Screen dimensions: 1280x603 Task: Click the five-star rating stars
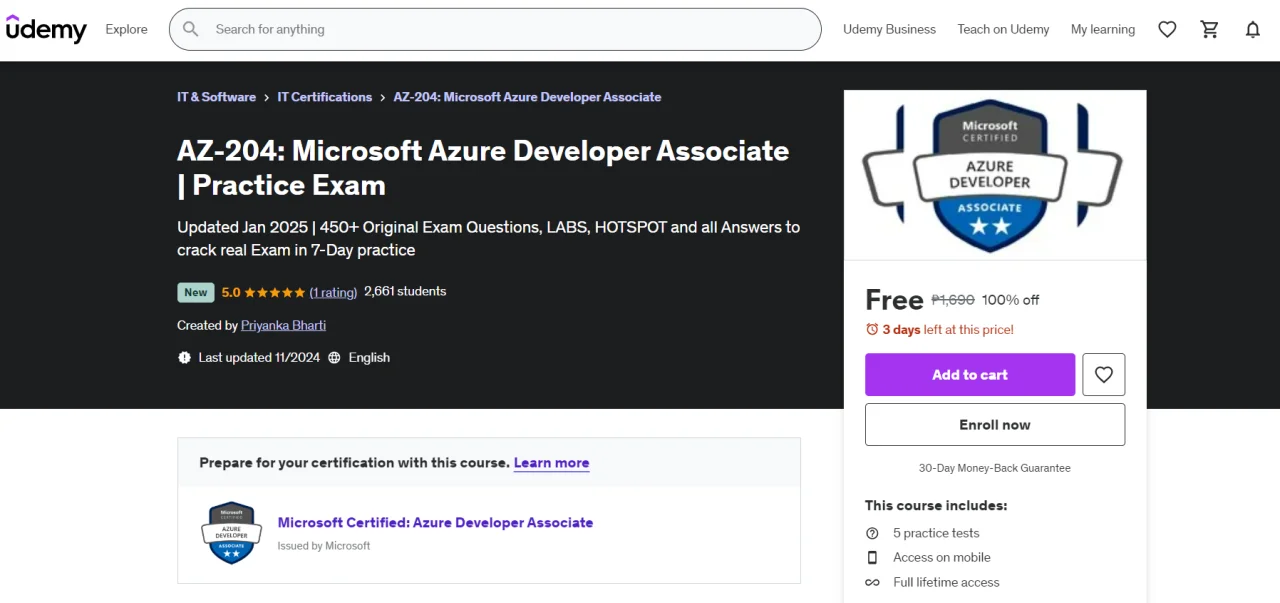(275, 292)
